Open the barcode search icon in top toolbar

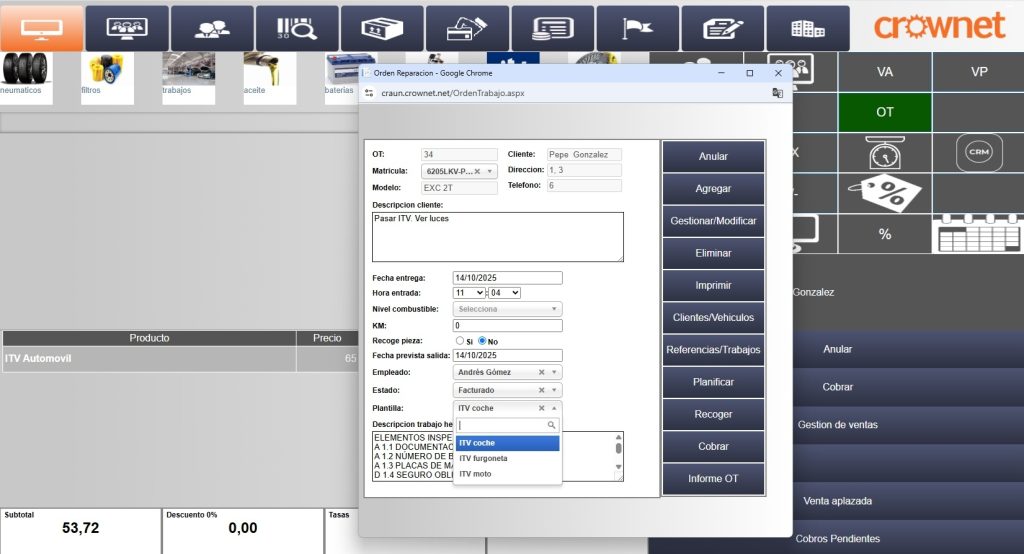tap(297, 28)
